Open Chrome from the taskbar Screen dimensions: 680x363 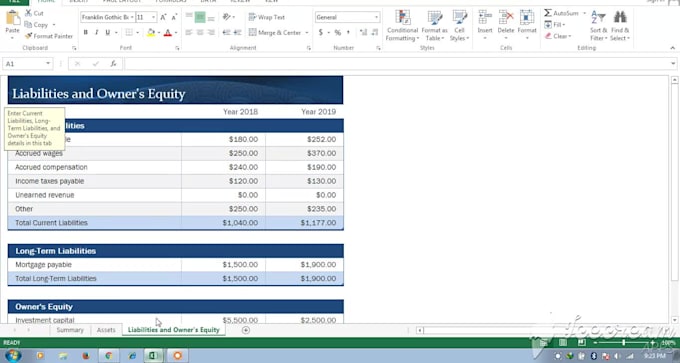click(x=108, y=356)
